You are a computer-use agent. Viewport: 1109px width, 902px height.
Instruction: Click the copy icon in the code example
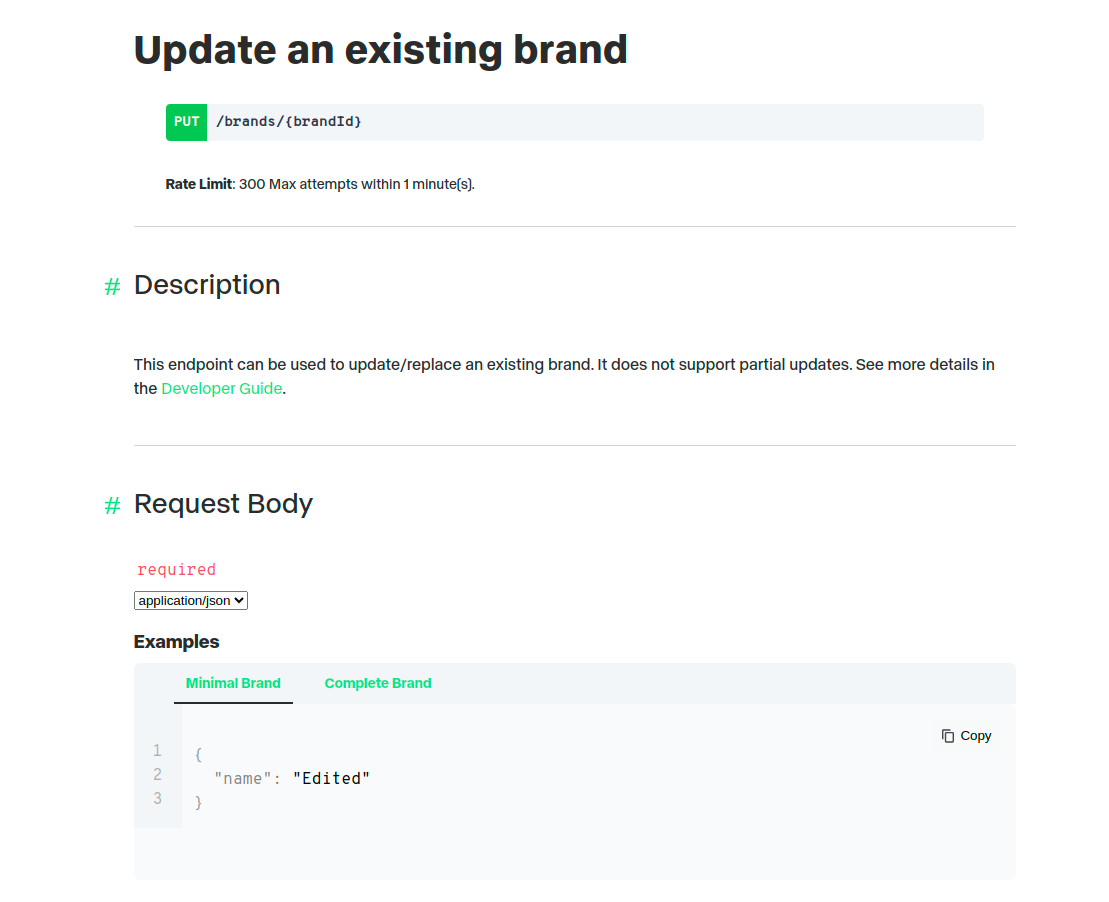[x=948, y=736]
